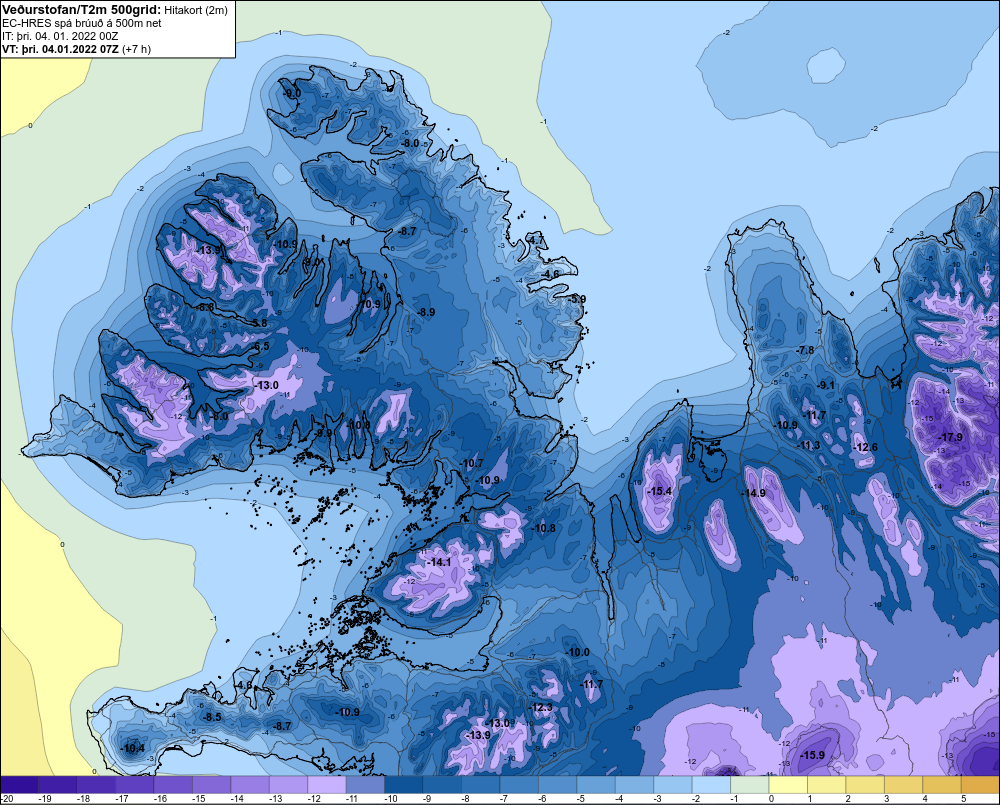Click the -12.3 temperature label
Image resolution: width=1000 pixels, height=805 pixels.
click(x=540, y=707)
